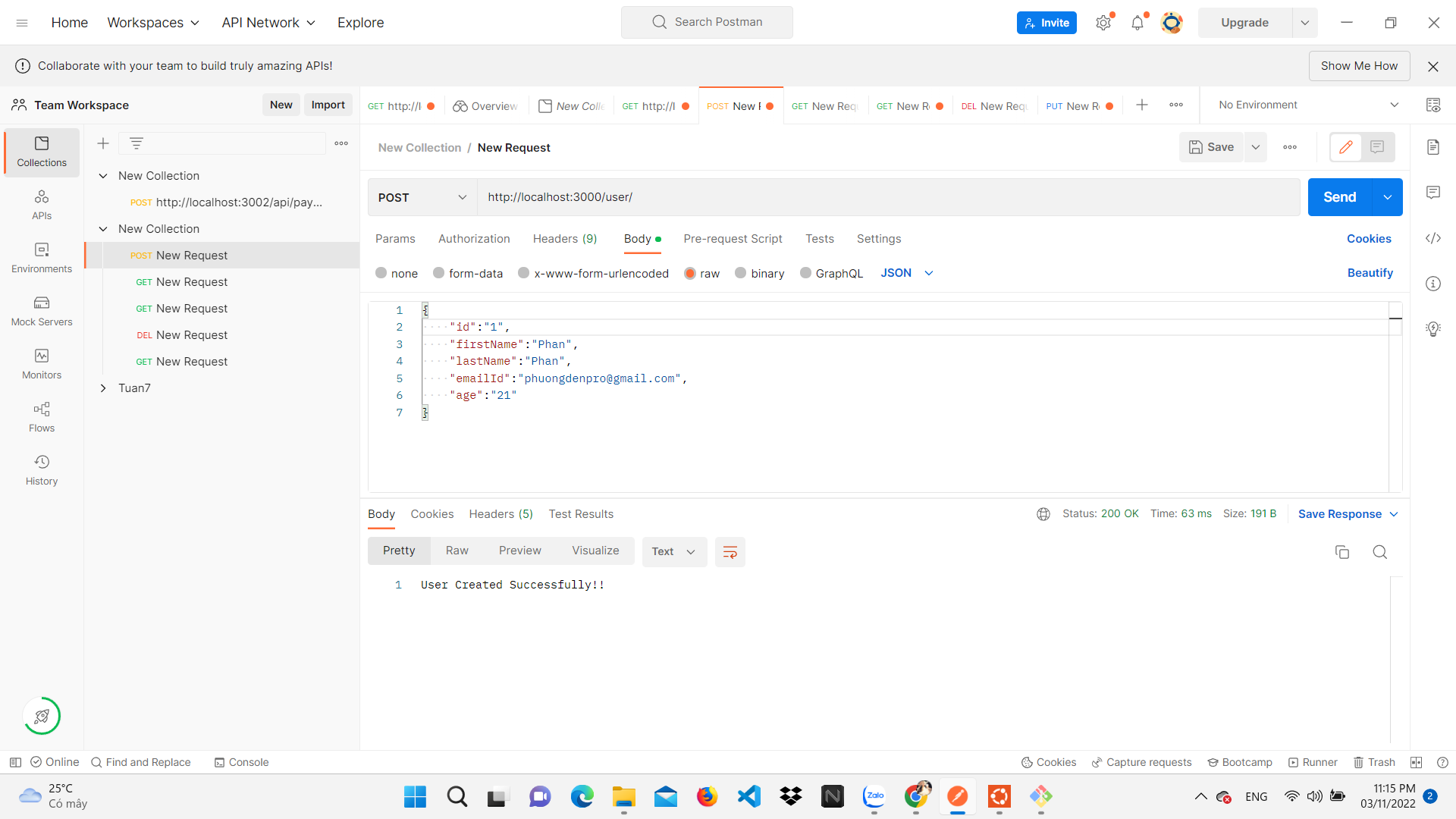Open the Test Results response tab
Viewport: 1456px width, 819px height.
tap(581, 514)
